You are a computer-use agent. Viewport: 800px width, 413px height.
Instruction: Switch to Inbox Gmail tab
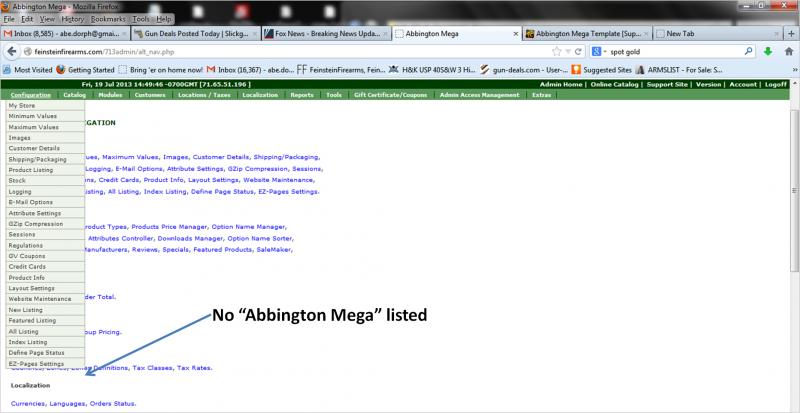[65, 34]
